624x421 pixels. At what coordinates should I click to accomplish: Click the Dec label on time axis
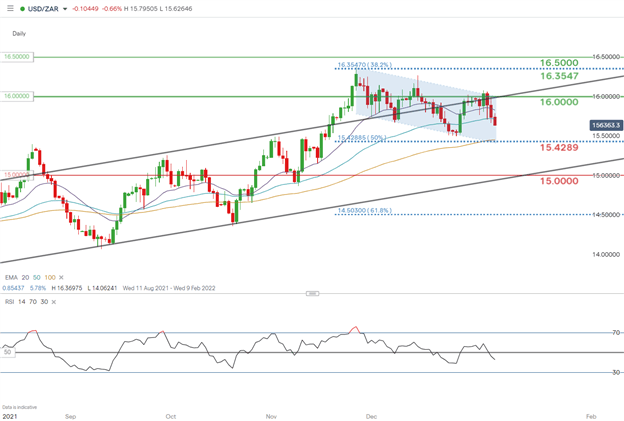click(x=371, y=417)
